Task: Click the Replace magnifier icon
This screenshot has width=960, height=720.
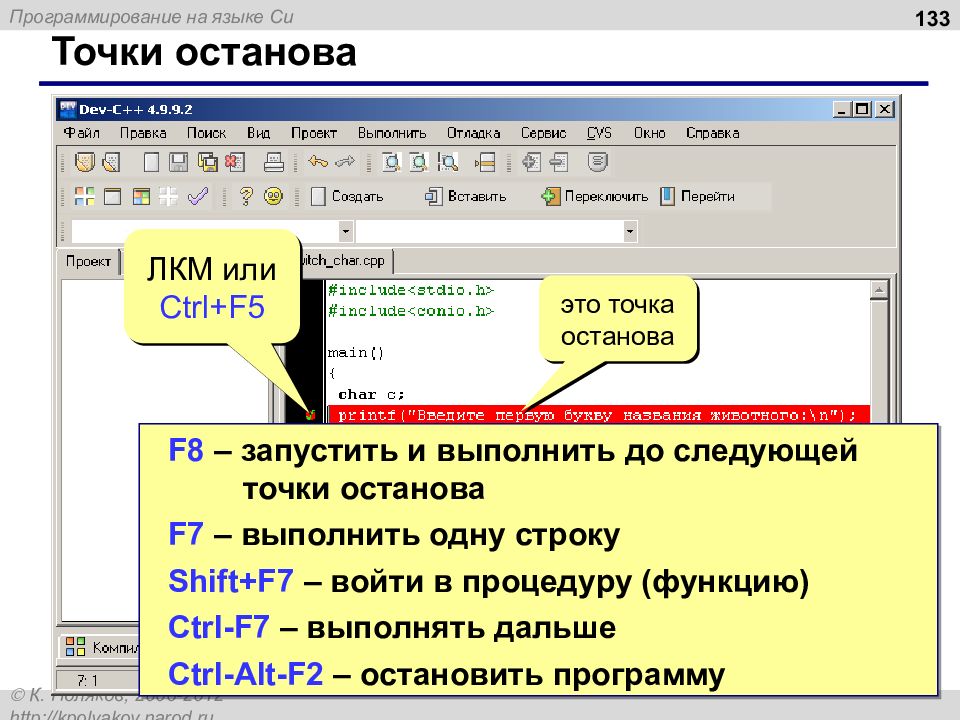Action: [419, 162]
